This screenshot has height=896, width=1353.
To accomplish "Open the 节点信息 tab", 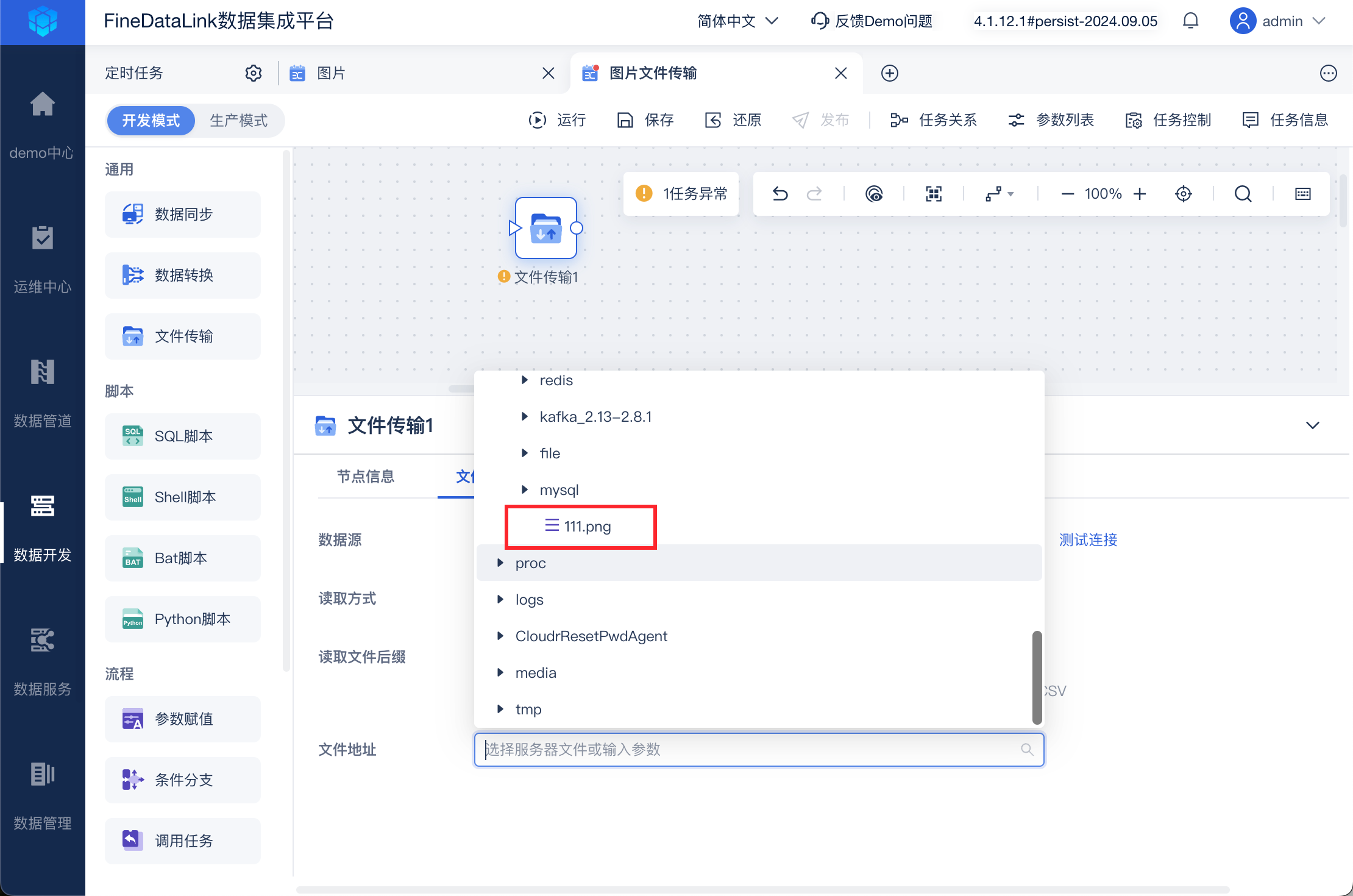I will pyautogui.click(x=366, y=476).
